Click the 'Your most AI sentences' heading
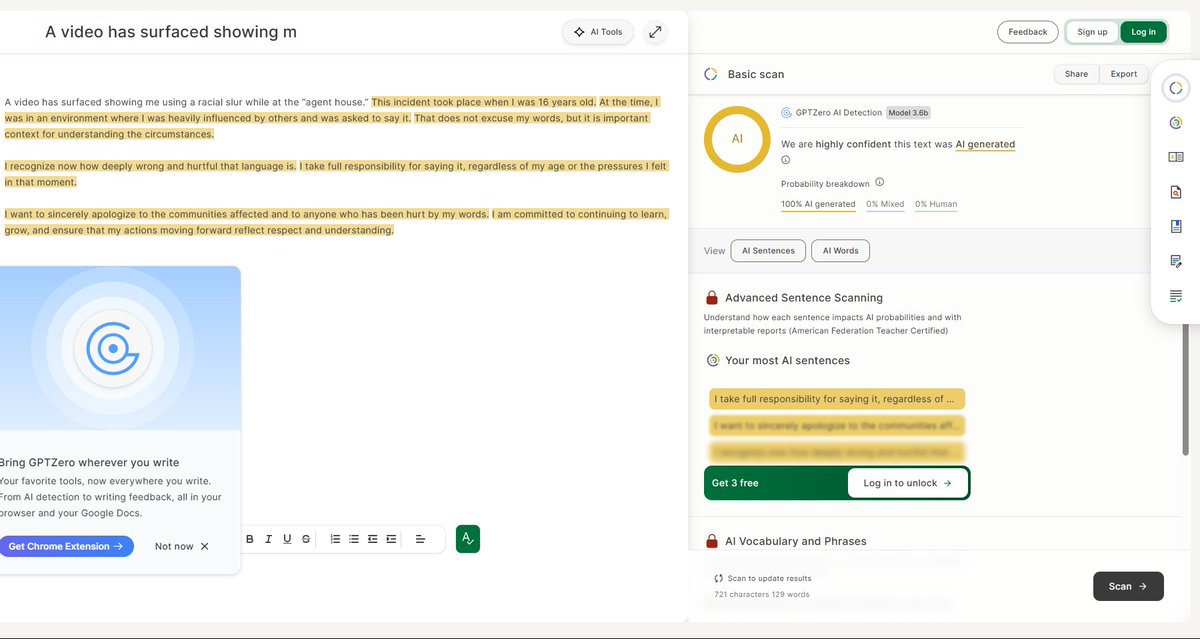This screenshot has height=639, width=1200. 787,360
